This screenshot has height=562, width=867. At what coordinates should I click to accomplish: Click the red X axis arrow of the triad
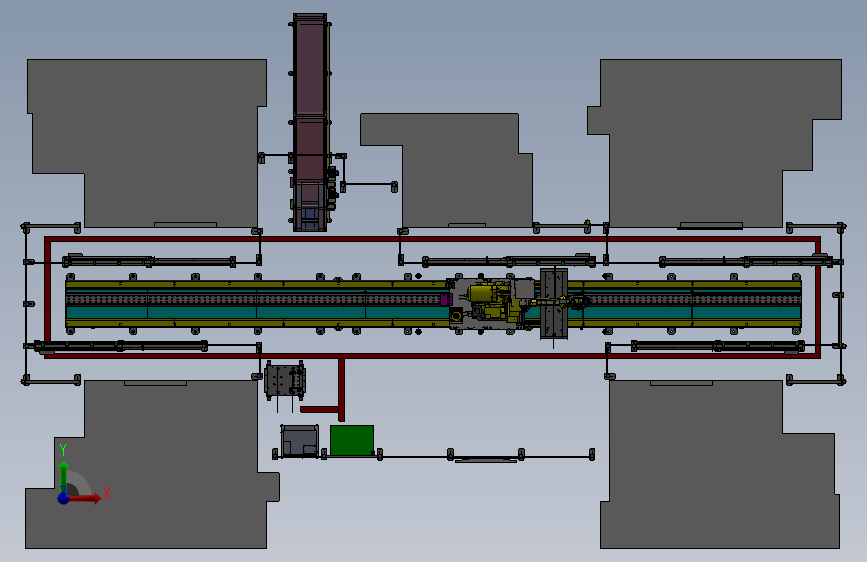[x=86, y=498]
